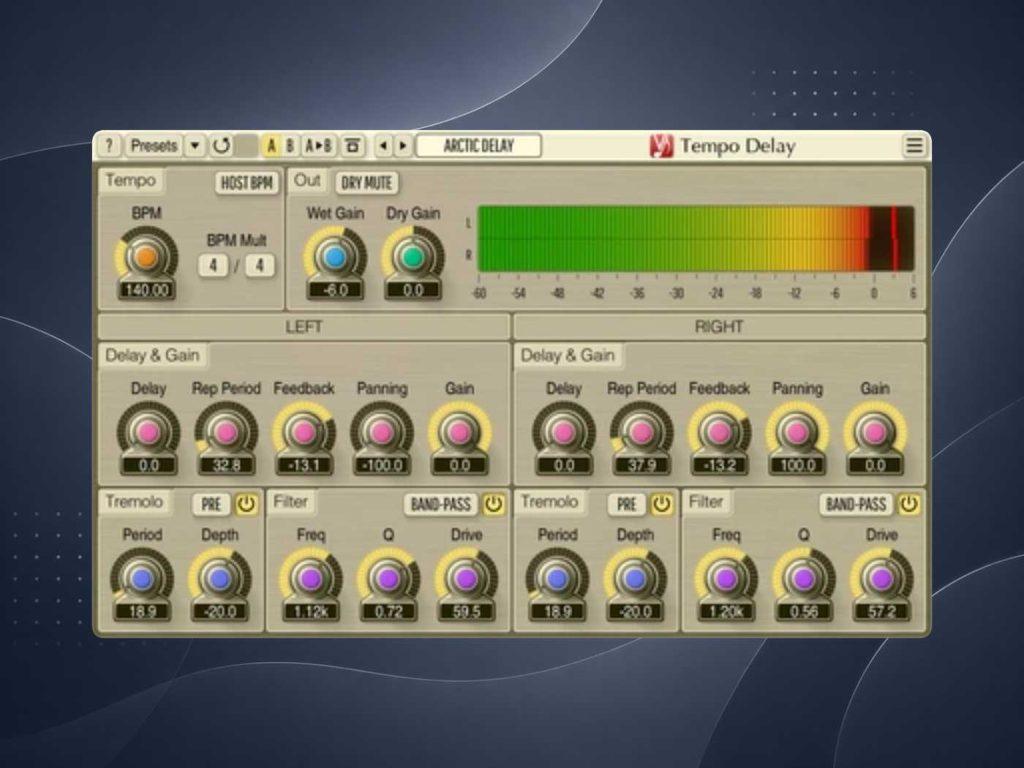Click the Wet Gain value -6.0
This screenshot has width=1024, height=768.
335,290
